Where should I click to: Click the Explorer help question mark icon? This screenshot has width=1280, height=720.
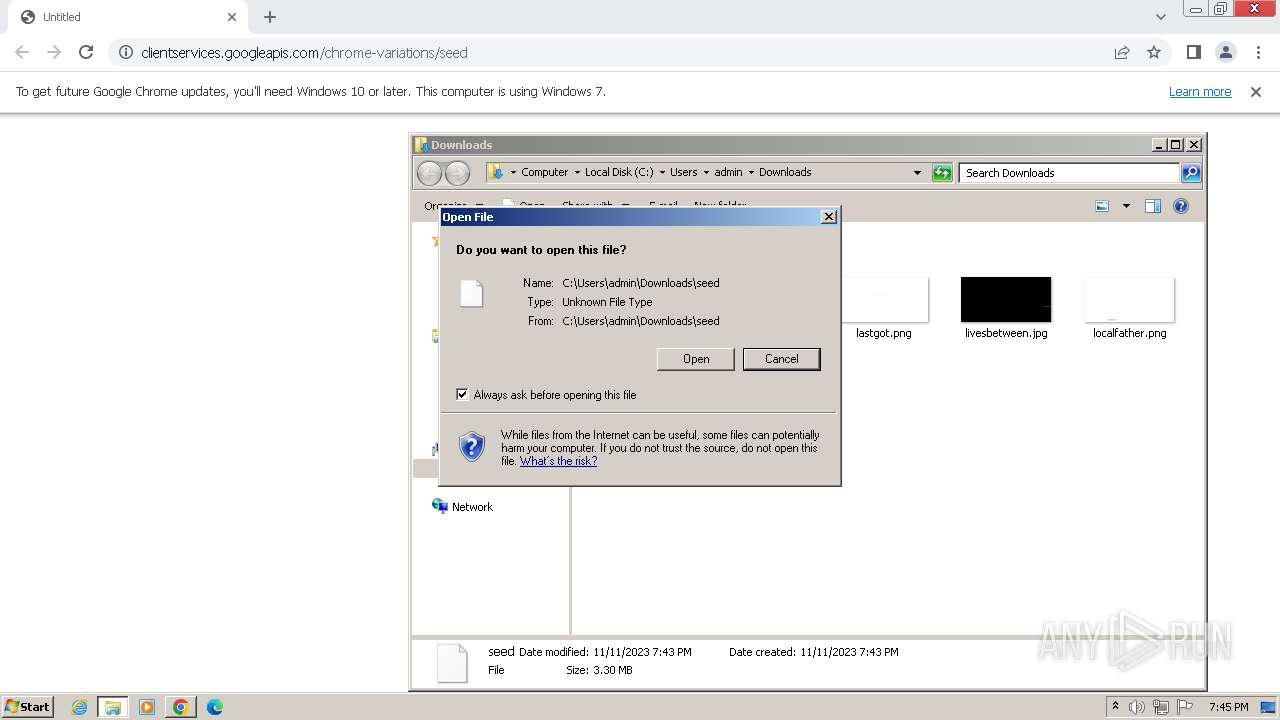(1181, 206)
